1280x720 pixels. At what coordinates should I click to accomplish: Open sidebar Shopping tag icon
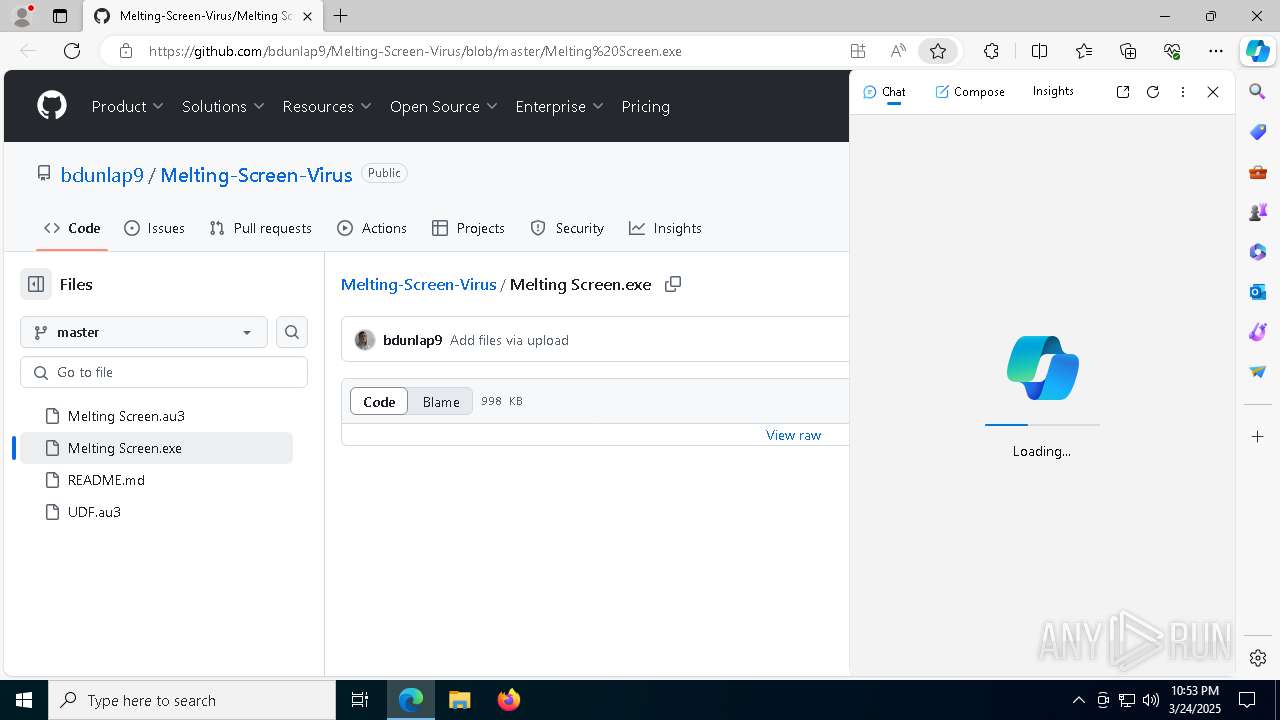pyautogui.click(x=1258, y=132)
